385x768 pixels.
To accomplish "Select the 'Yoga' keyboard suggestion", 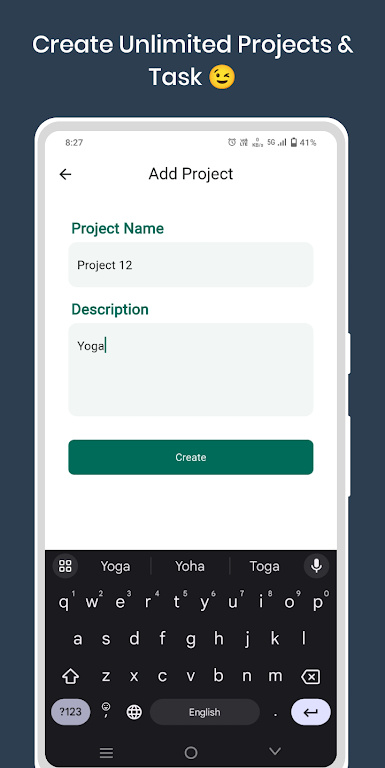I will [x=116, y=566].
